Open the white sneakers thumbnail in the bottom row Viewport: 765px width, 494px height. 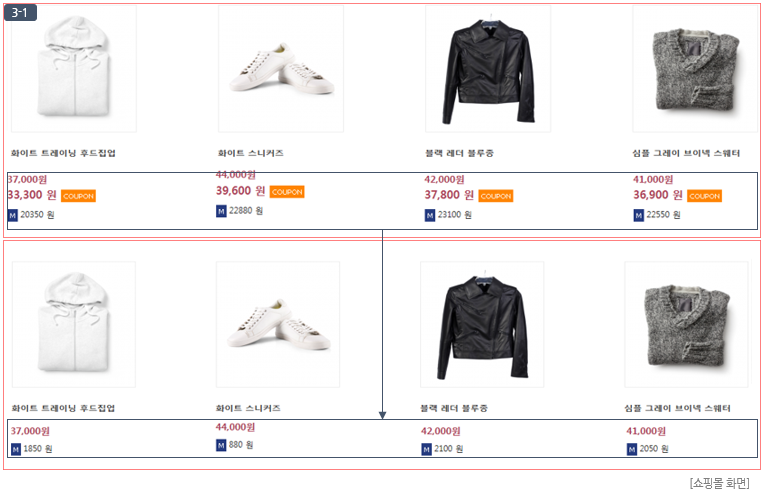coord(278,324)
